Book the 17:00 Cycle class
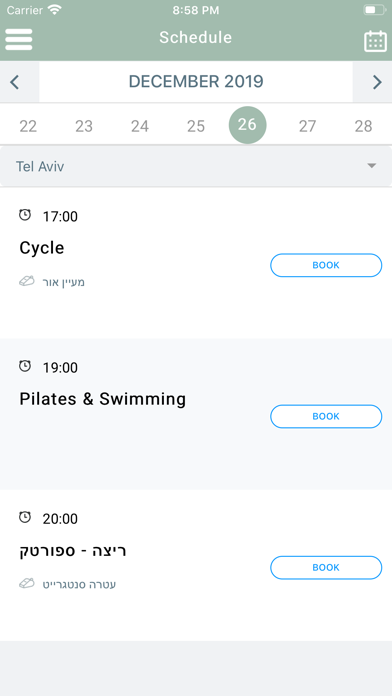392x696 pixels. [x=326, y=265]
